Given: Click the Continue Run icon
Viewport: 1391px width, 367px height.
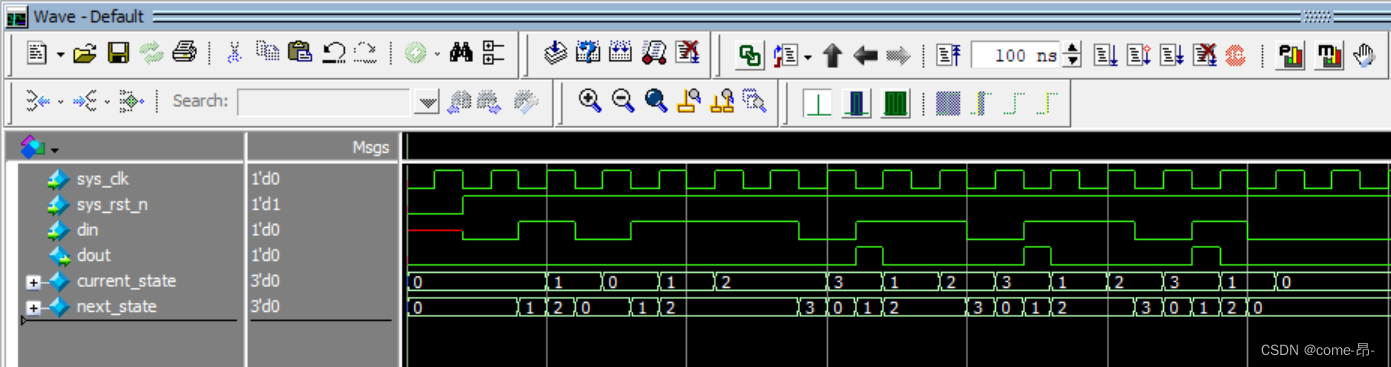Looking at the screenshot, I should [x=1139, y=55].
